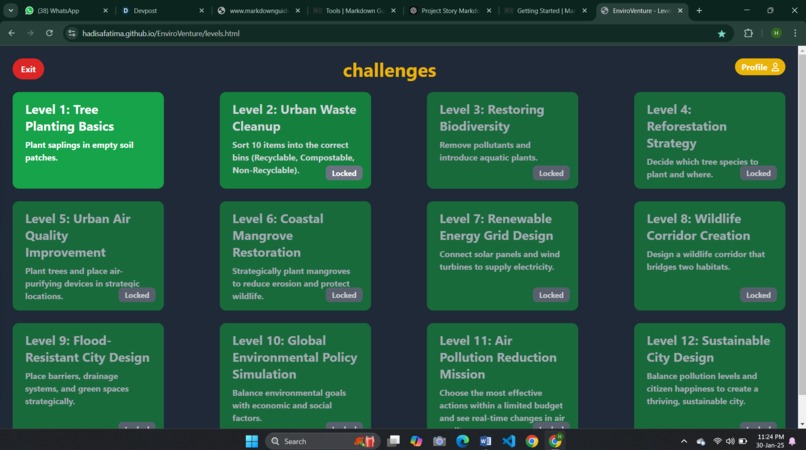Open the yellow Profile button
The image size is (806, 450).
760,67
